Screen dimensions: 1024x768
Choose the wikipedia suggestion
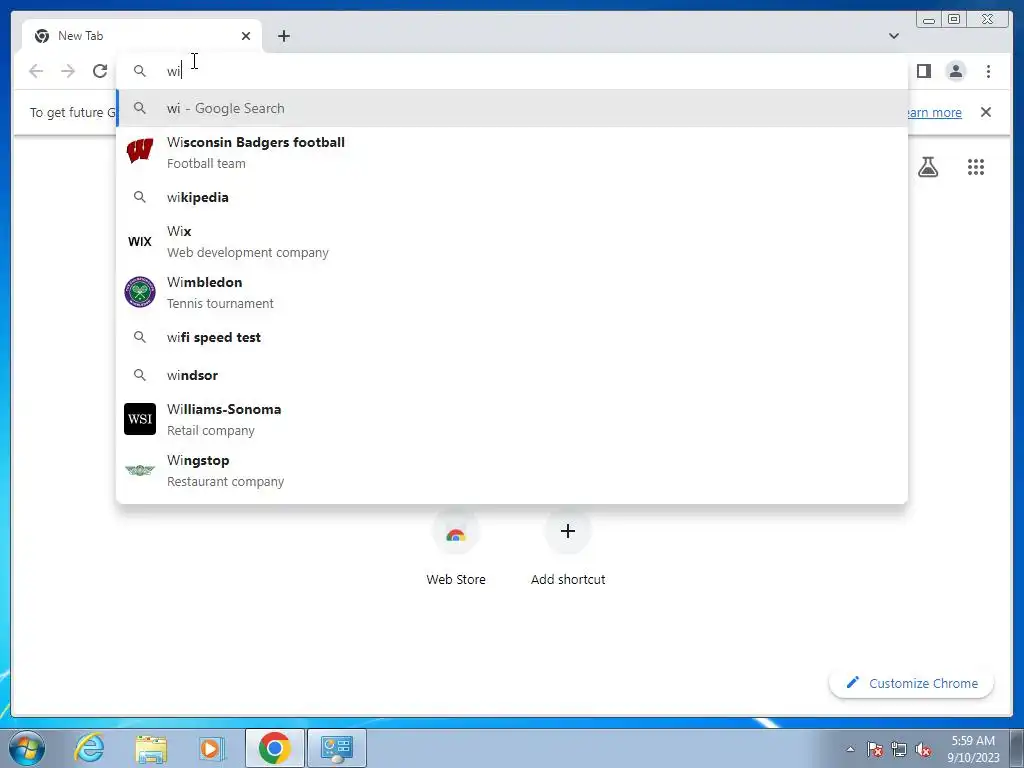coord(512,197)
